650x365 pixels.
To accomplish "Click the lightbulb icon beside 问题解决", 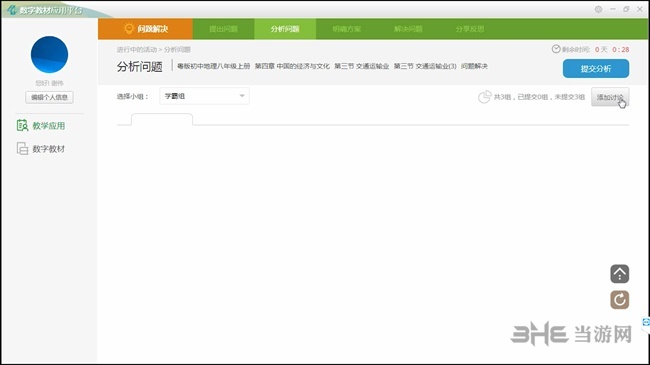I will click(x=129, y=28).
